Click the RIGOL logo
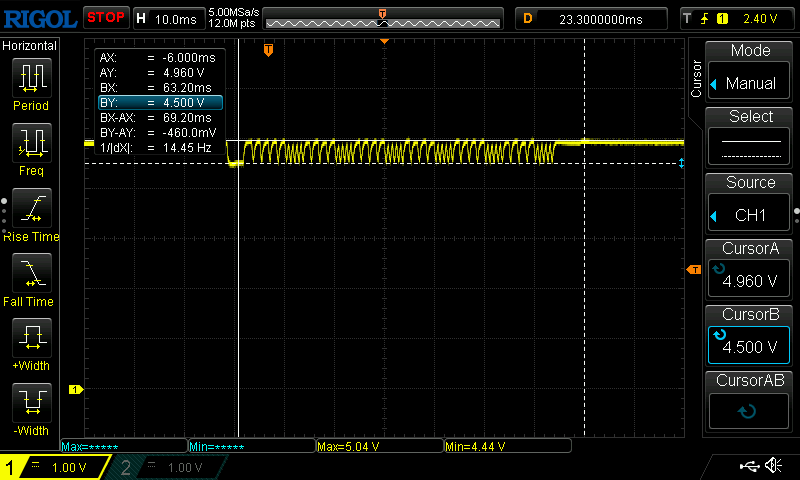 point(40,19)
